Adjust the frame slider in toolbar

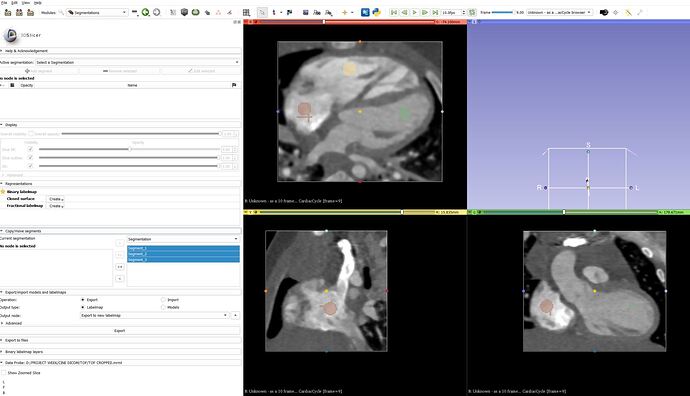(503, 12)
